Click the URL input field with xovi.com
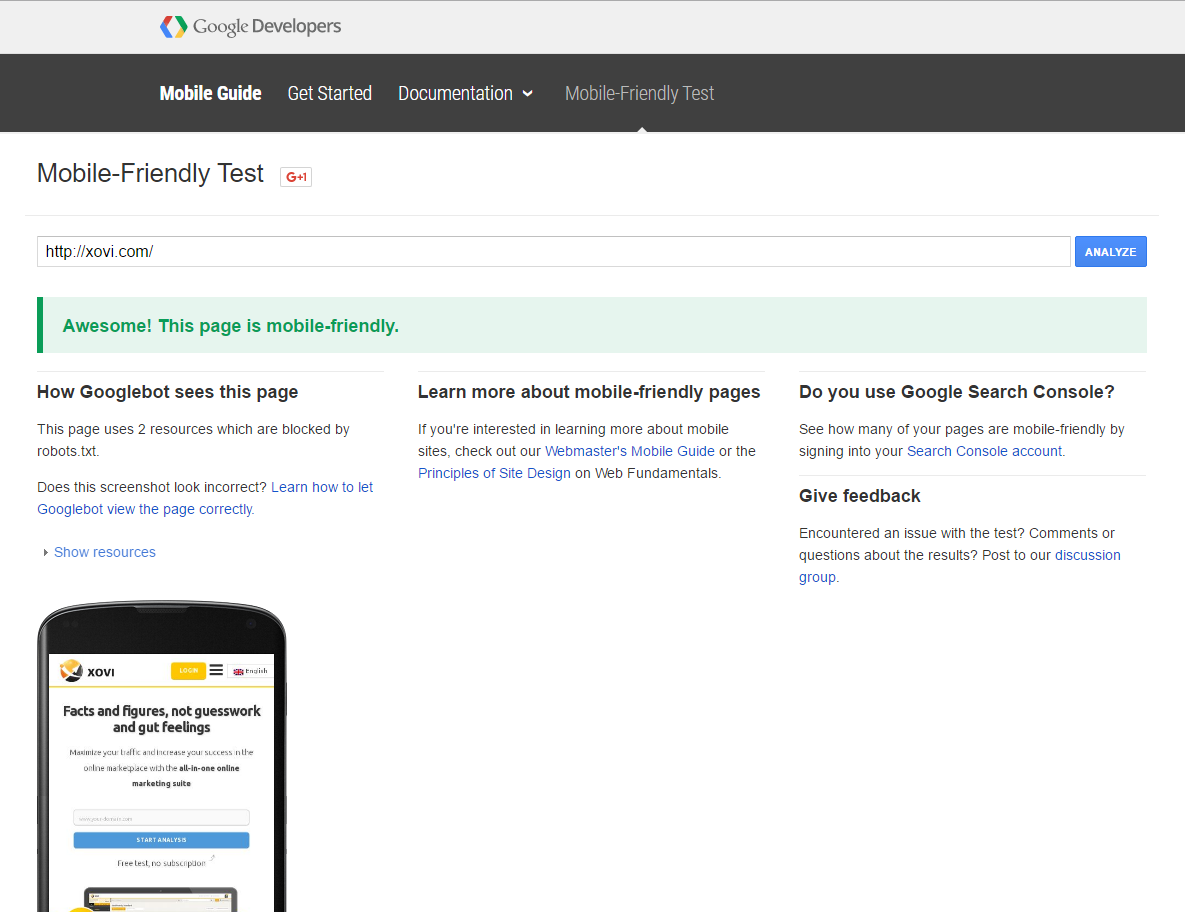The image size is (1185, 912). [x=553, y=252]
